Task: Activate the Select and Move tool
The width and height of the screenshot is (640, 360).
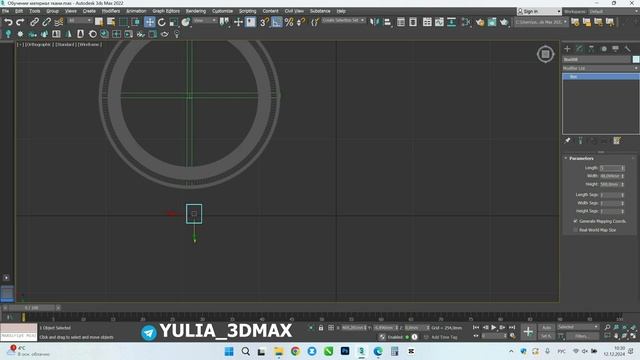Action: pyautogui.click(x=150, y=22)
